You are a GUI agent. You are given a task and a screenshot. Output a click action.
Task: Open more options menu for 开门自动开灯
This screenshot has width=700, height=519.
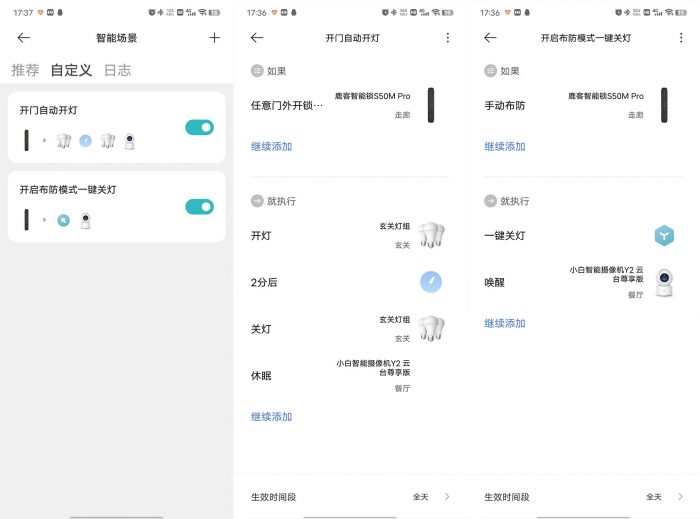[x=447, y=38]
